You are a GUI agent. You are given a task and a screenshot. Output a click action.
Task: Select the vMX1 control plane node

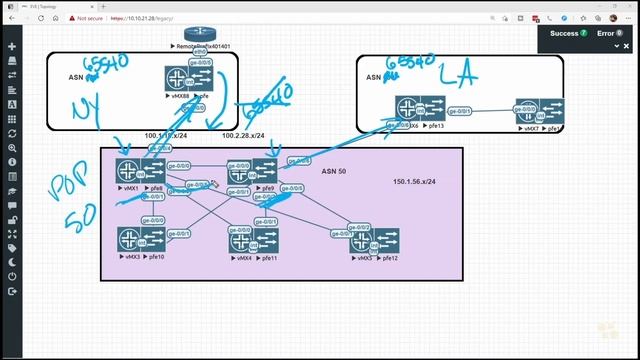point(128,171)
